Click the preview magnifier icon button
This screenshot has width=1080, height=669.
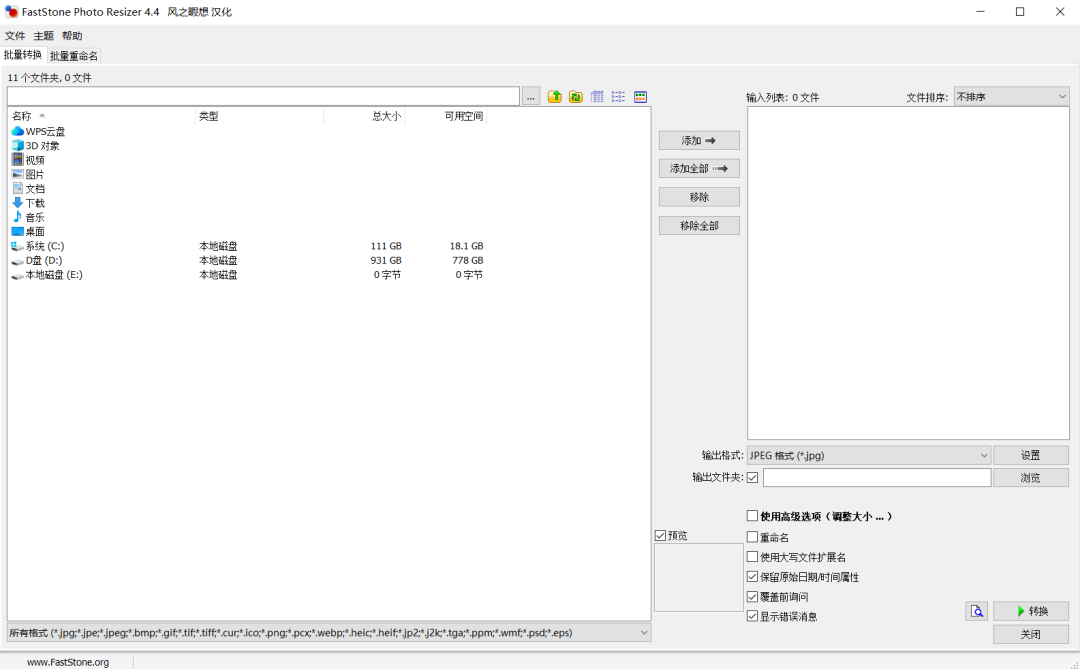point(977,611)
